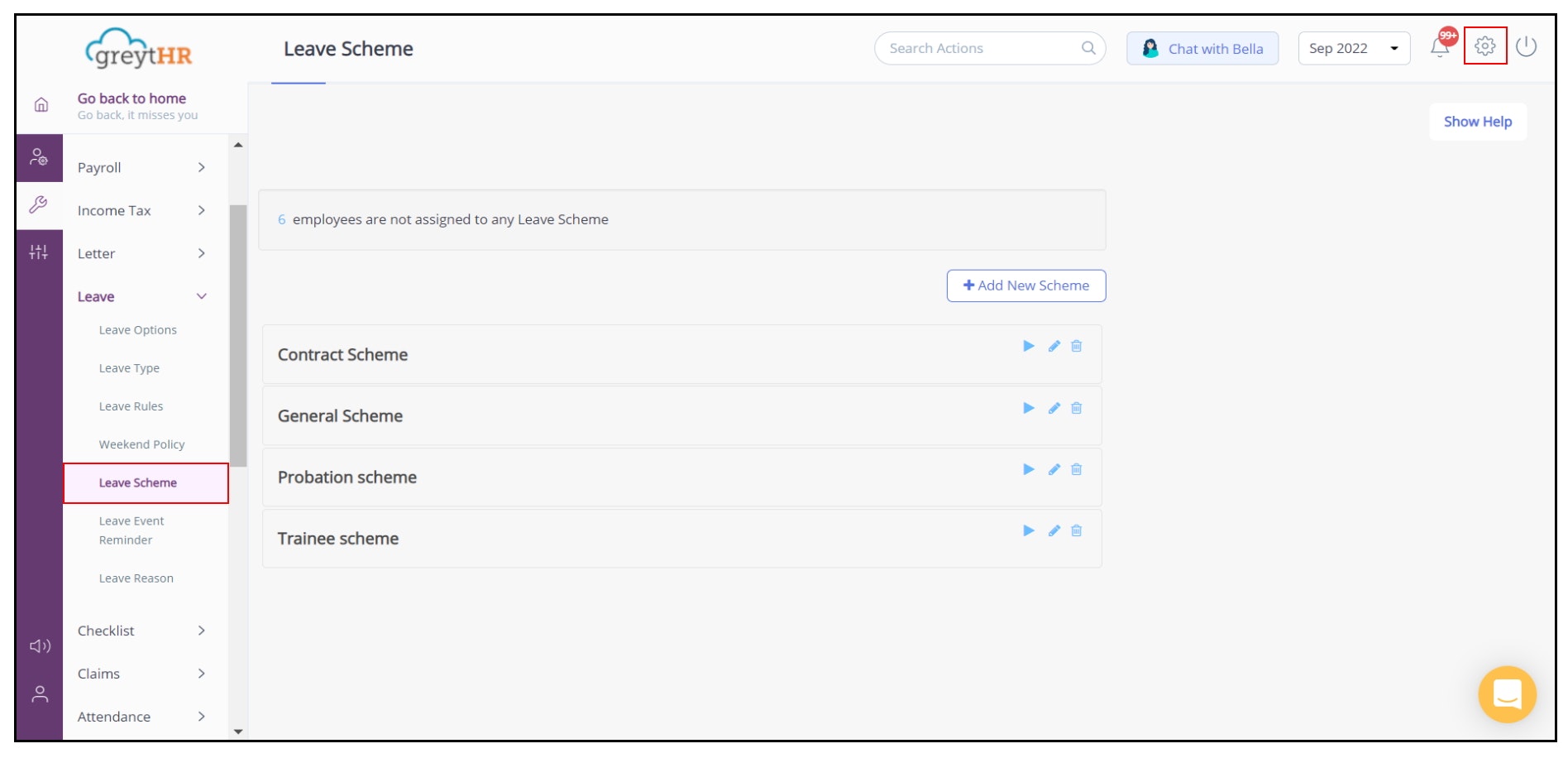Click the power logout icon

tap(1526, 47)
